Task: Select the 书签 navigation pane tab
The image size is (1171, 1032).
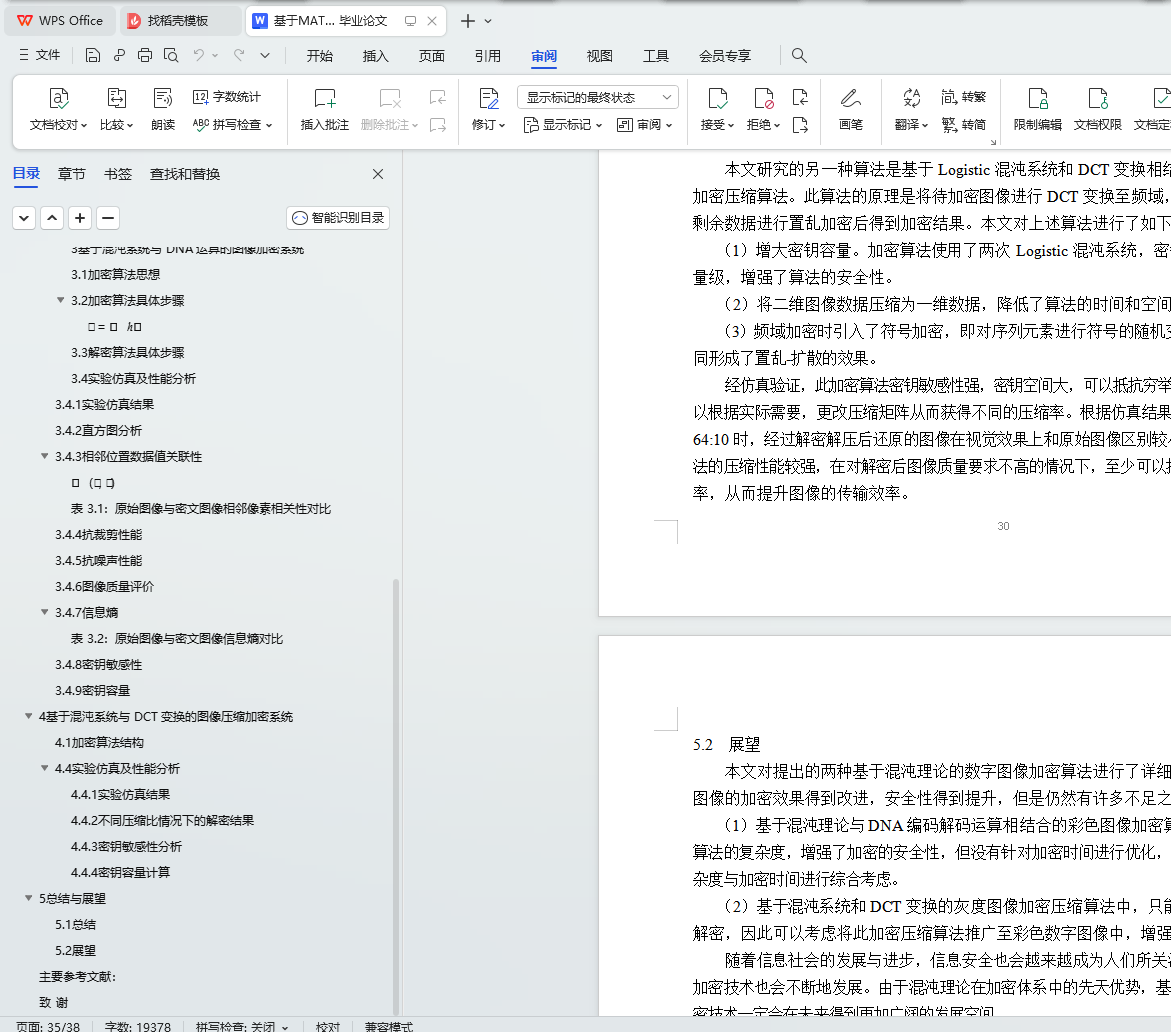Action: 118,174
